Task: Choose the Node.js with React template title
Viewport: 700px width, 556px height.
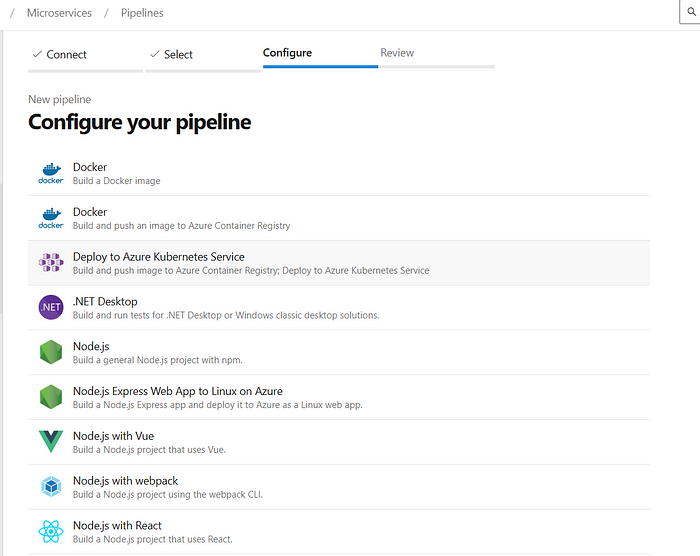Action: click(117, 526)
